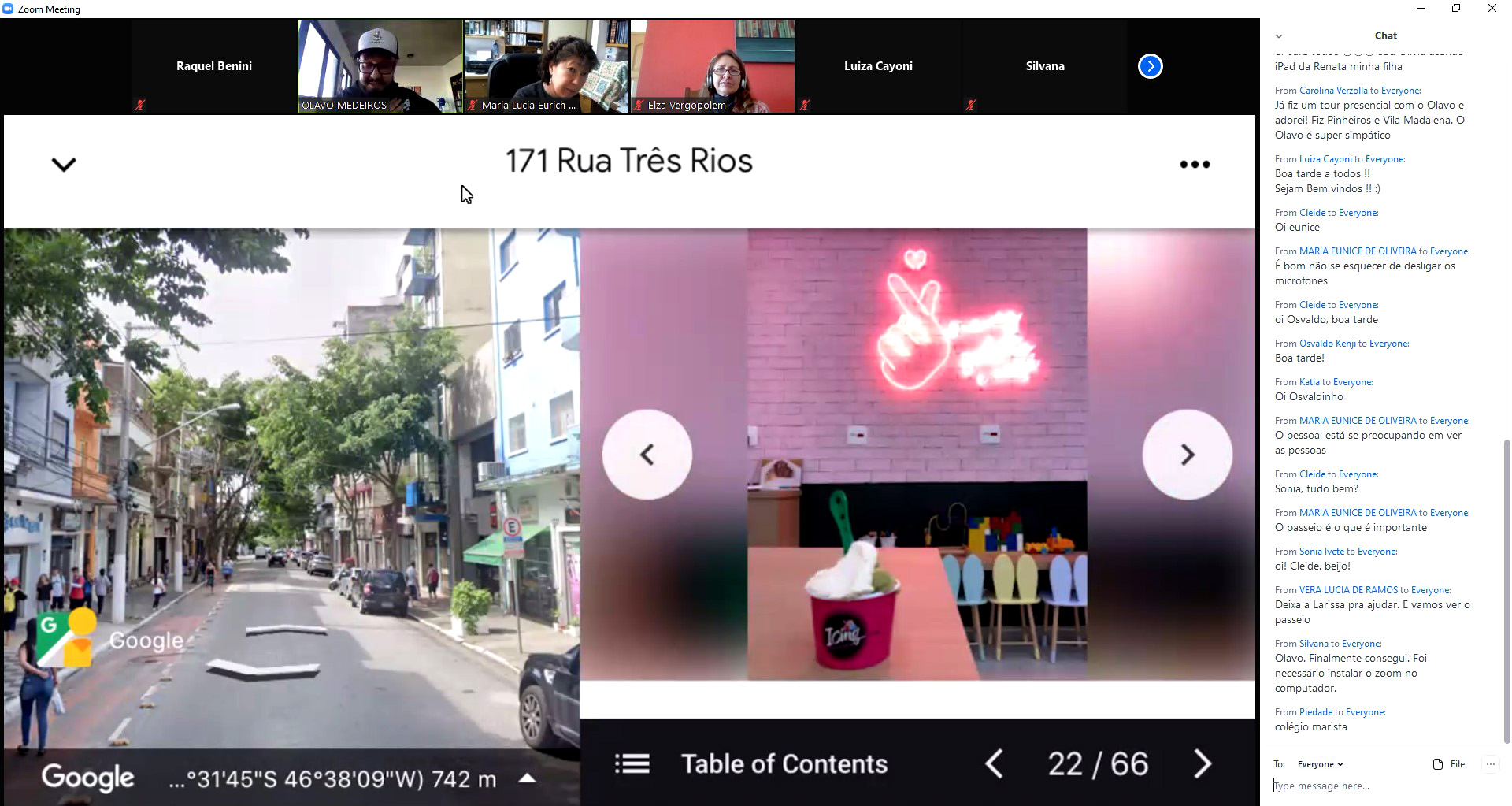Viewport: 1512px width, 806px height.
Task: Select the OLAVO MEDEIROS video thumbnail
Action: click(380, 66)
